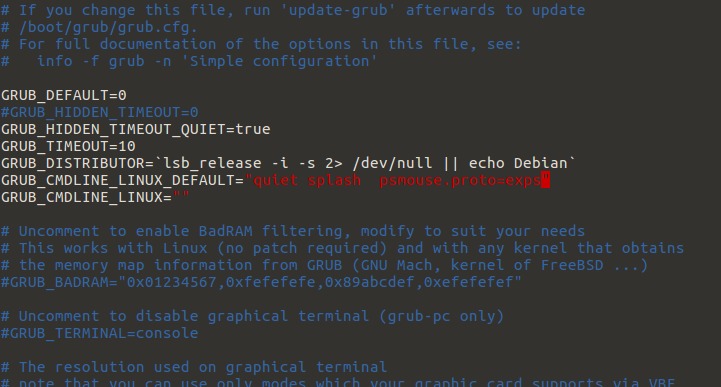Click the word Debian in distributor line
The image size is (721, 387).
[x=540, y=163]
